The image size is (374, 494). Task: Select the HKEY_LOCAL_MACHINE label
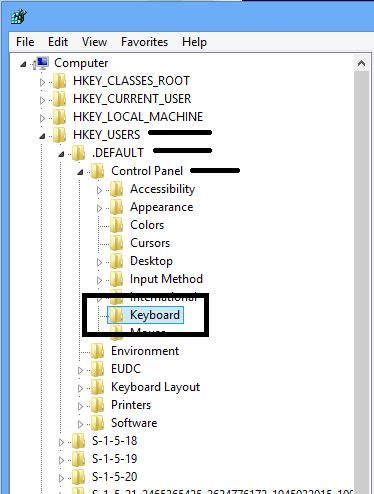(x=138, y=117)
